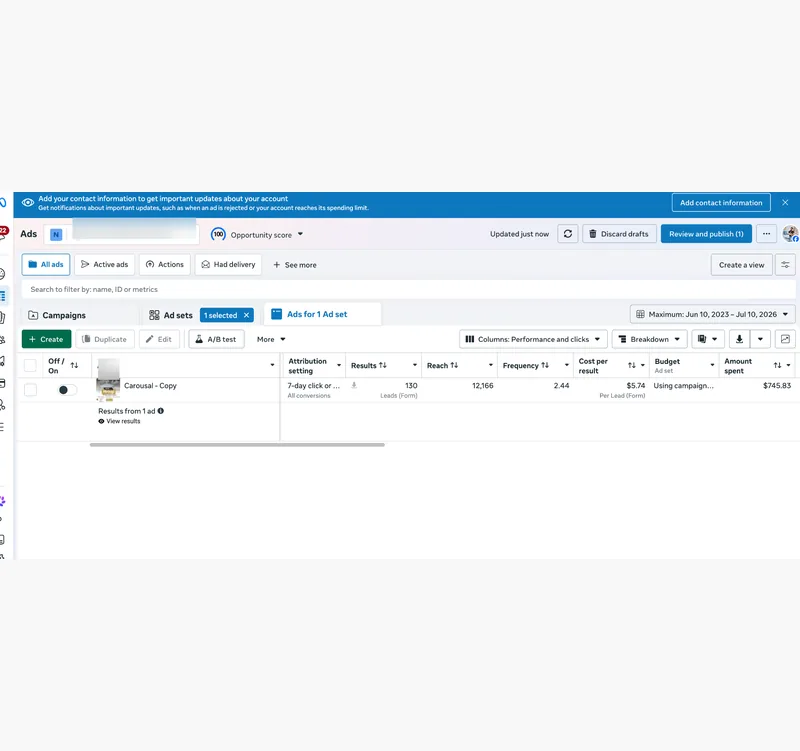Sort by Amount spent arrows

pos(777,365)
